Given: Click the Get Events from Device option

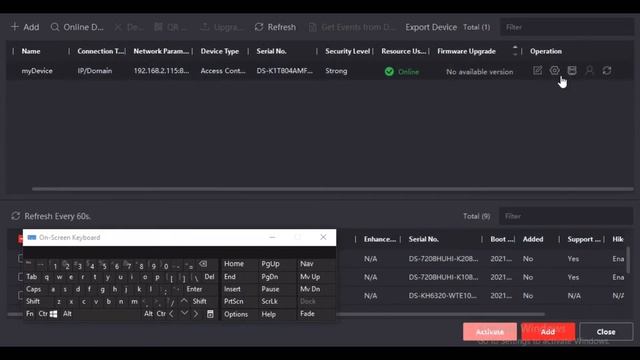Looking at the screenshot, I should (352, 27).
